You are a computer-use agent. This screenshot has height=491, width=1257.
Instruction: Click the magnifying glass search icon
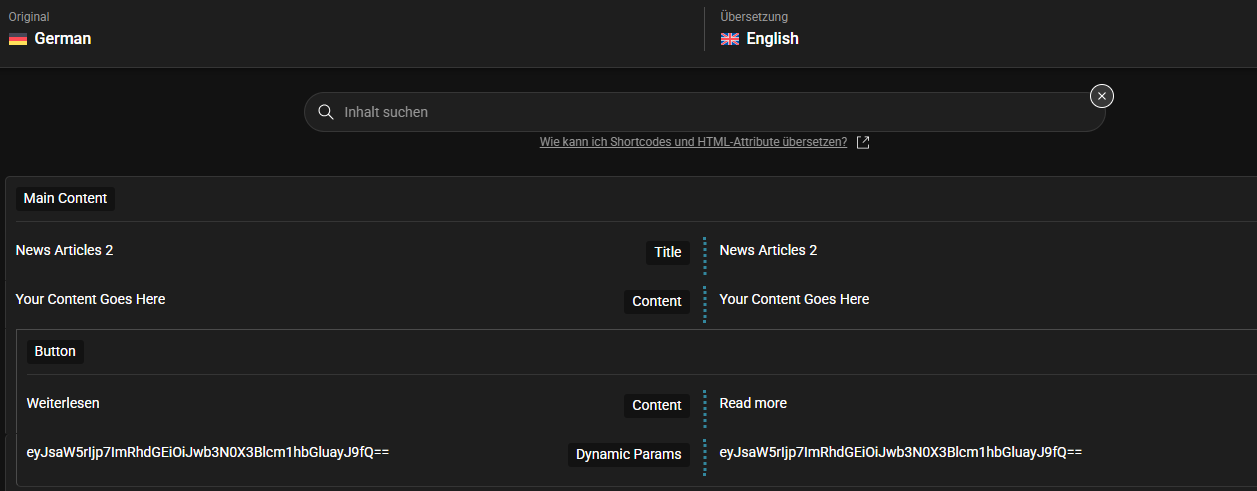pyautogui.click(x=325, y=112)
